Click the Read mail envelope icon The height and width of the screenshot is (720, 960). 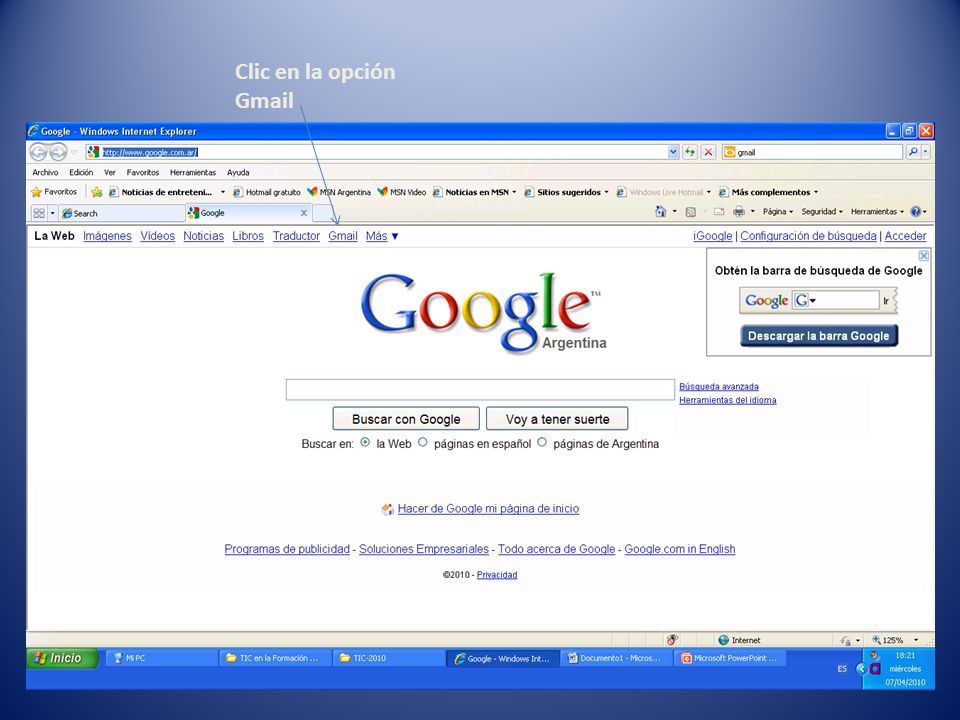click(719, 212)
